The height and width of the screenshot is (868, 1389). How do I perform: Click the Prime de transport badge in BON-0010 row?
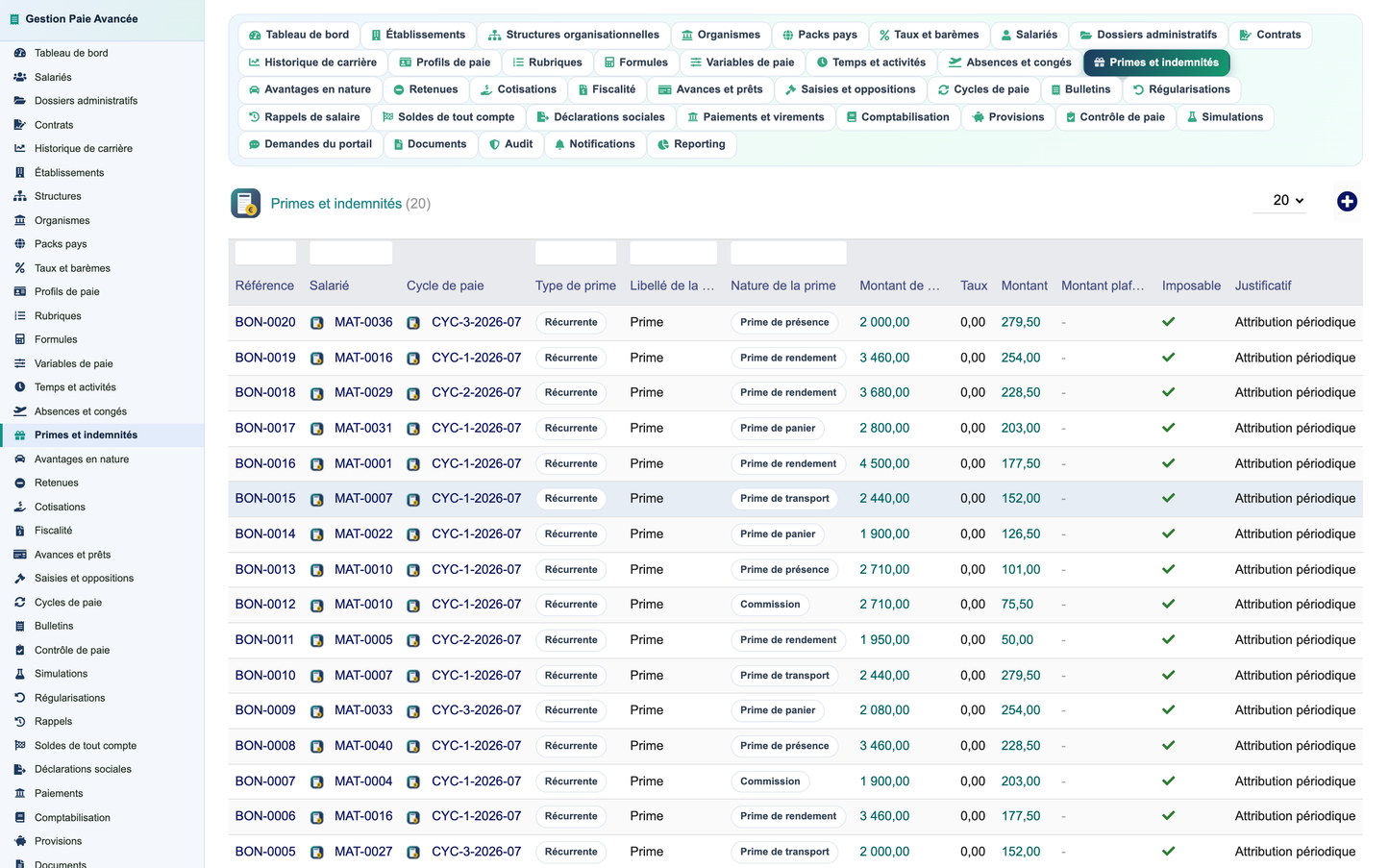click(784, 676)
